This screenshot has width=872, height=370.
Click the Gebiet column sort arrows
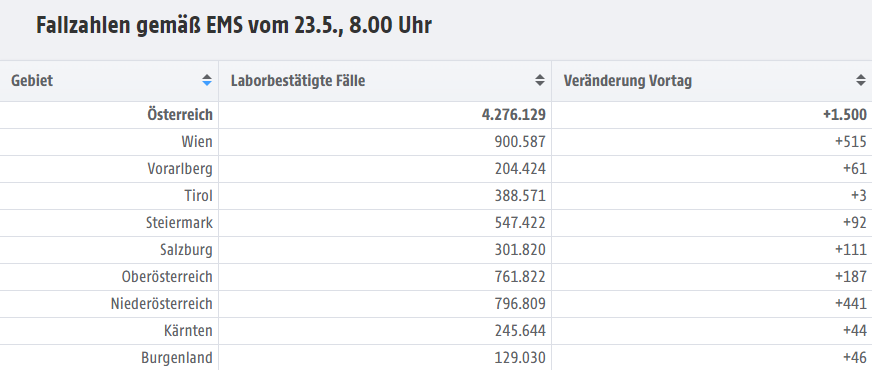pos(207,80)
